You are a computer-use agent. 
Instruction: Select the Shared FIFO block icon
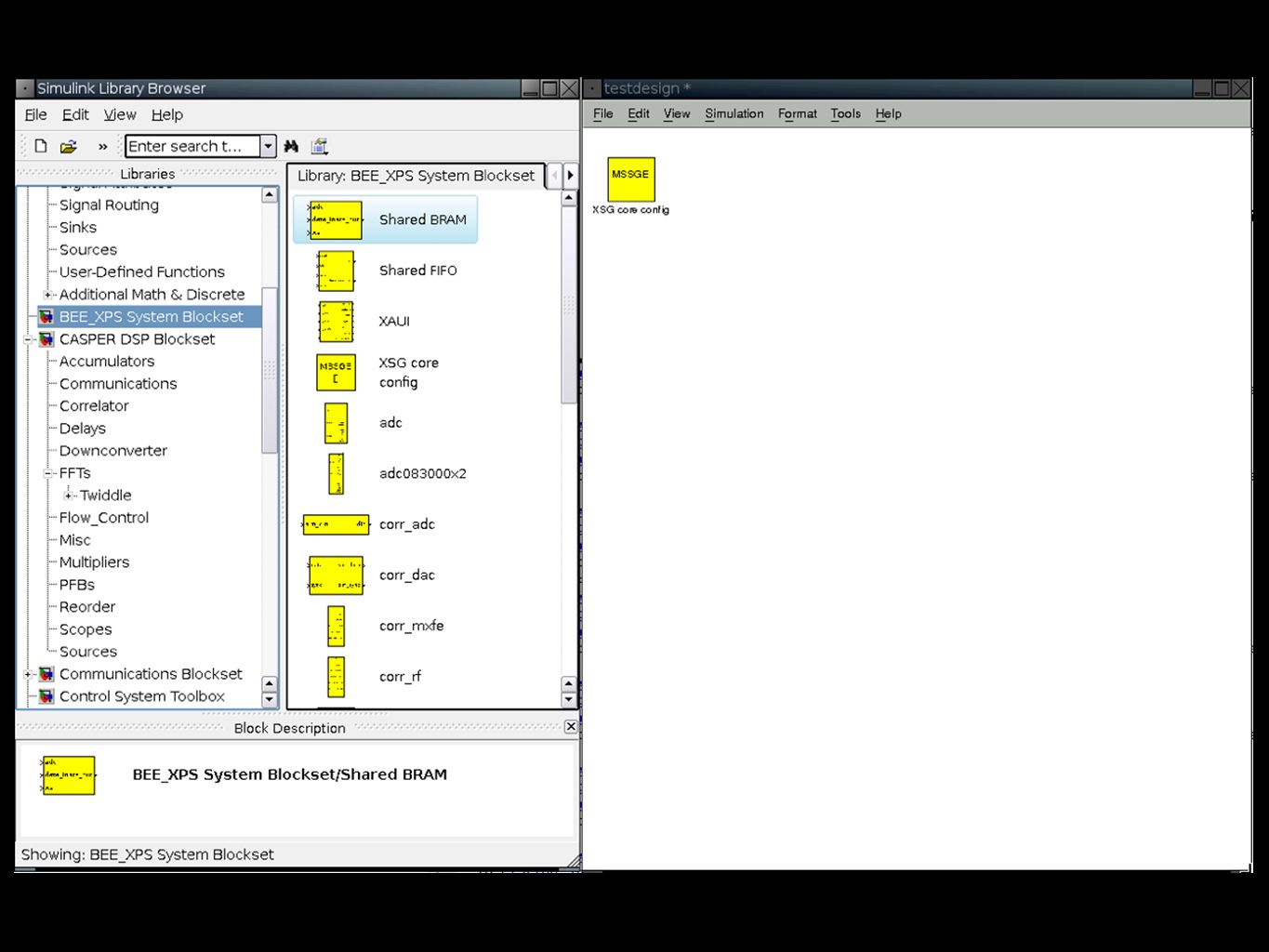point(336,271)
